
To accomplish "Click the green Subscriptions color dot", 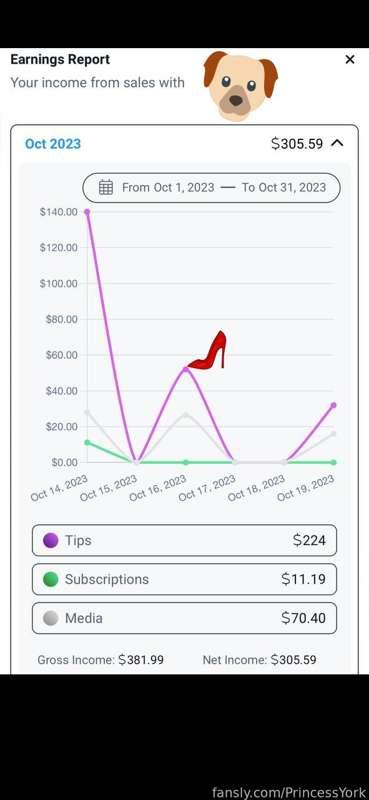I will pyautogui.click(x=51, y=579).
